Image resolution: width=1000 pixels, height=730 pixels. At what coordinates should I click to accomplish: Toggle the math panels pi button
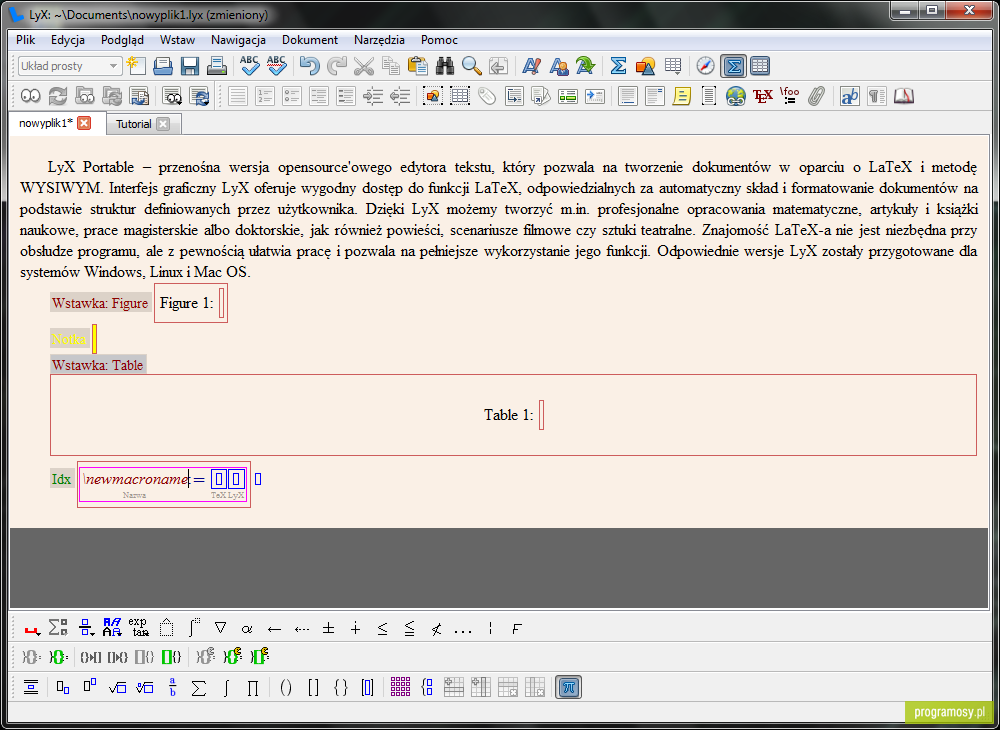[x=568, y=687]
